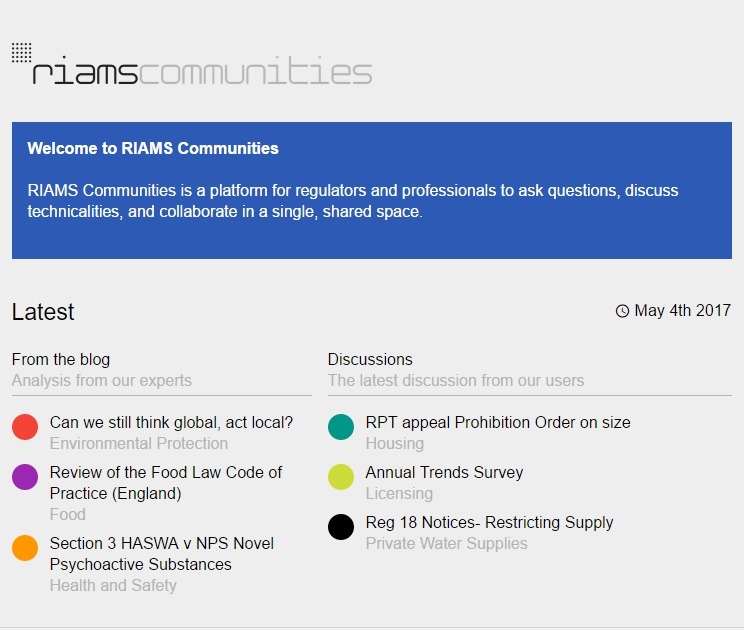Click the clock icon next to the date
This screenshot has height=630, width=744.
[x=622, y=311]
